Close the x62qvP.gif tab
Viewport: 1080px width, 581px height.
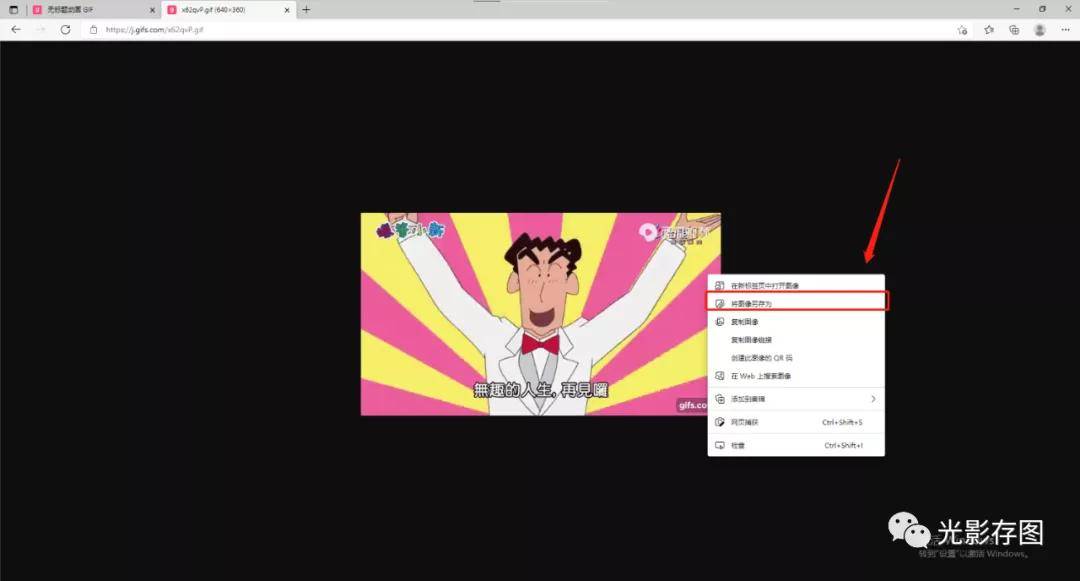pos(288,10)
